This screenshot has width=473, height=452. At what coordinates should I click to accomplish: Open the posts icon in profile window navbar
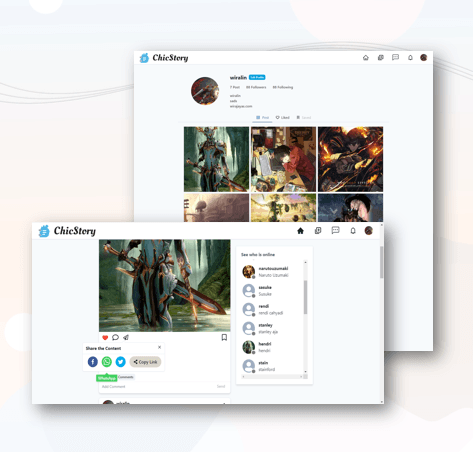[x=381, y=58]
